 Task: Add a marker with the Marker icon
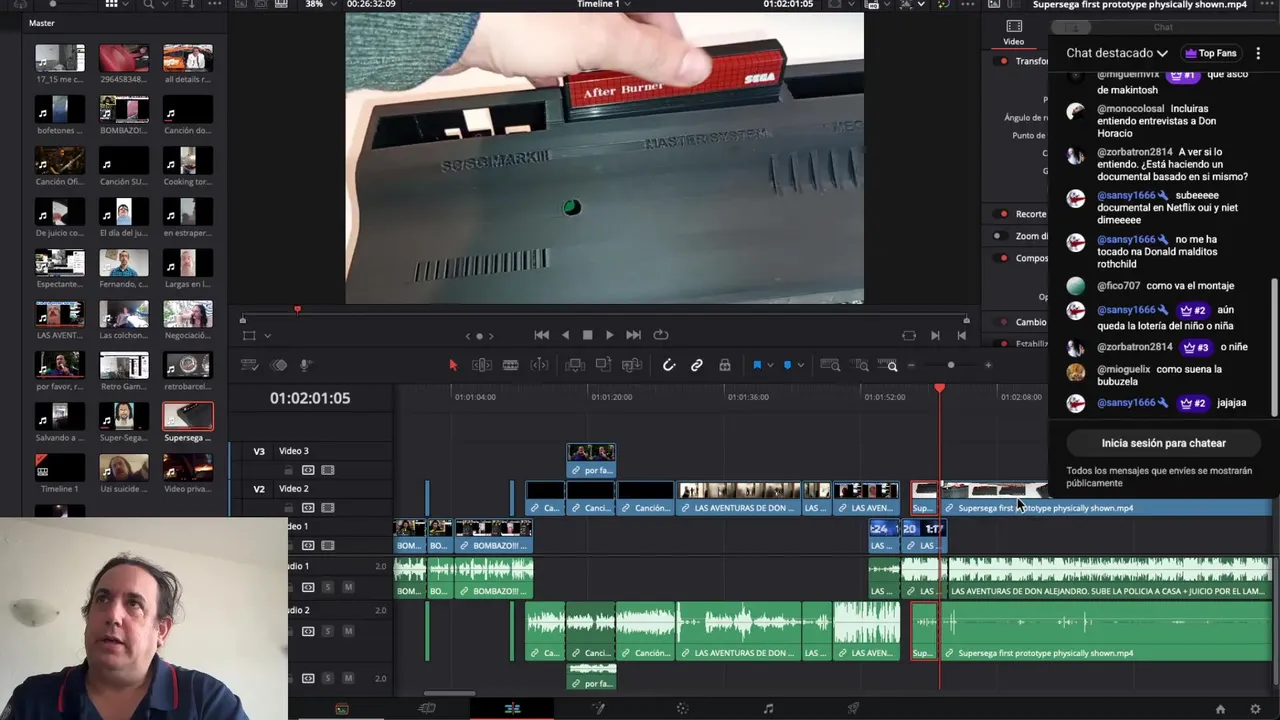(x=787, y=365)
